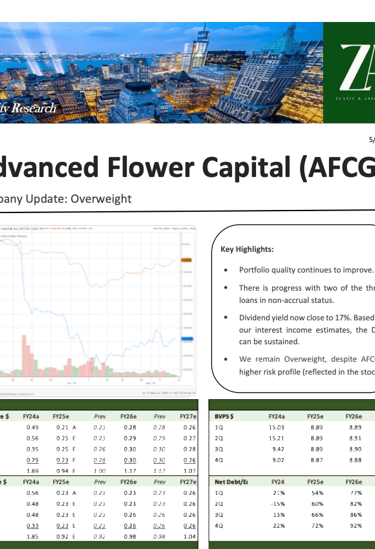The height and width of the screenshot is (549, 375).
Task: Click the 'We remain Overweight' bullet text
Action: (x=307, y=365)
